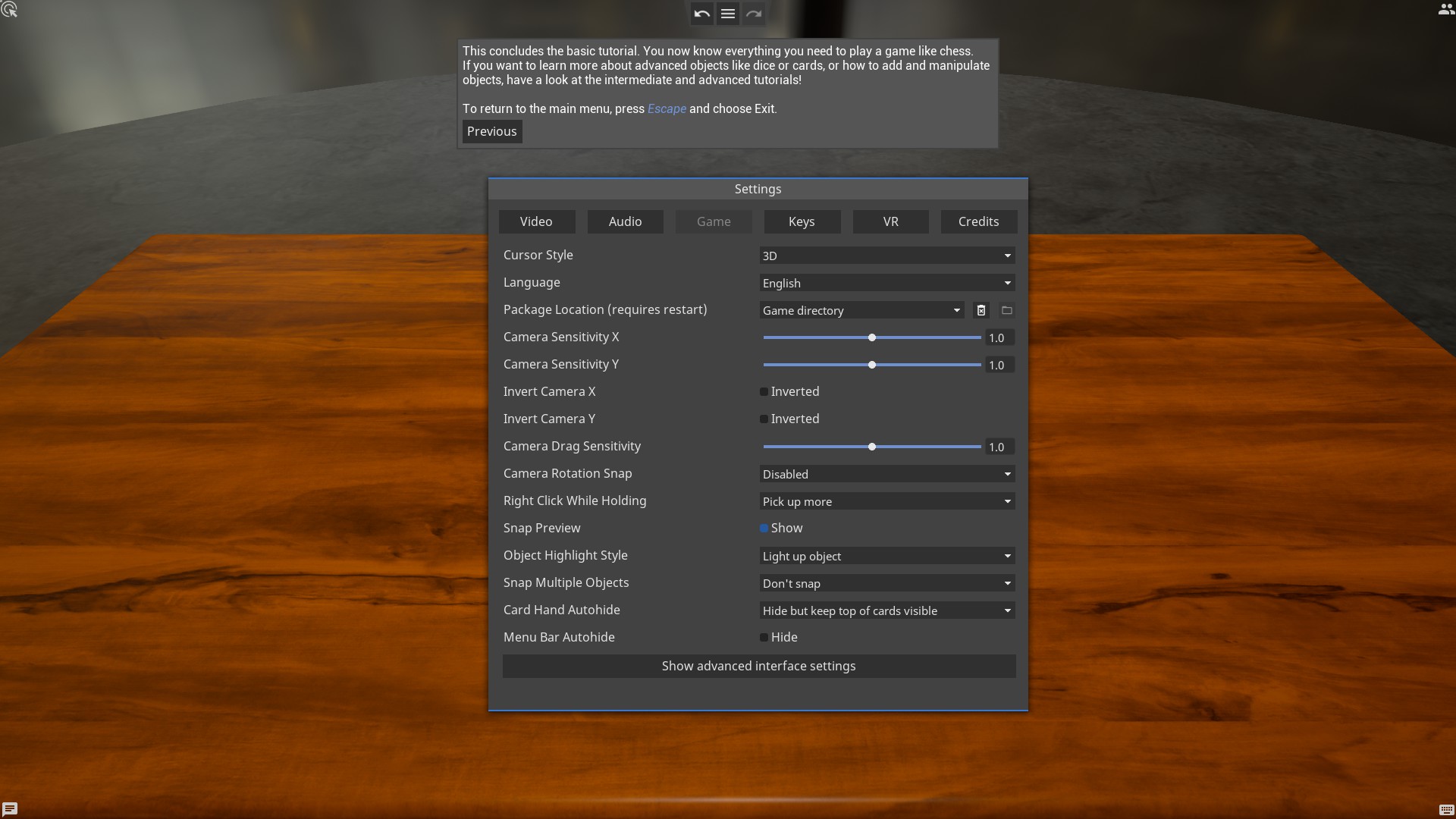Screen dimensions: 1456x819
Task: Click Show advanced interface settings button
Action: click(x=758, y=666)
